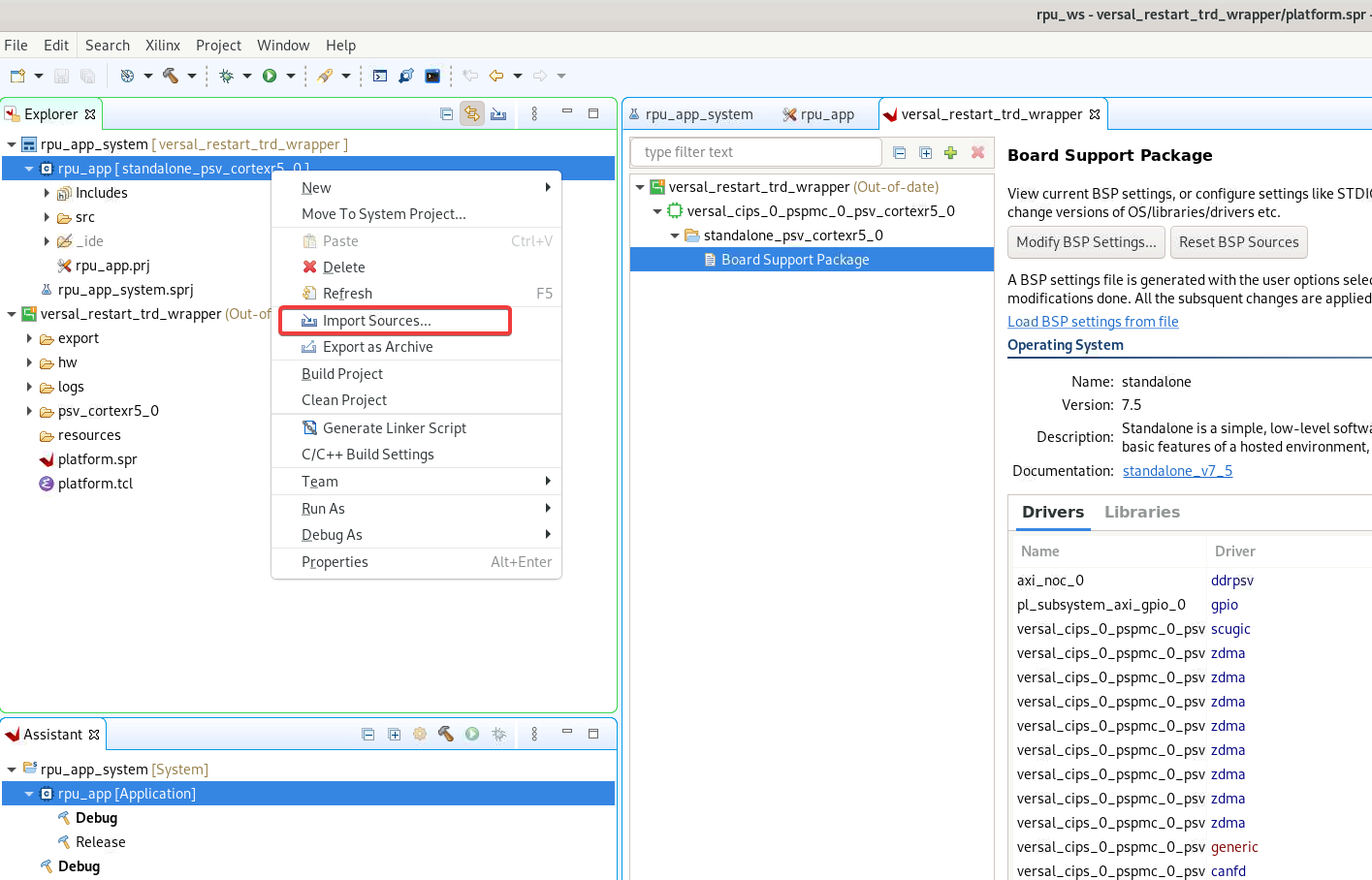Expand the src folder node

click(47, 217)
